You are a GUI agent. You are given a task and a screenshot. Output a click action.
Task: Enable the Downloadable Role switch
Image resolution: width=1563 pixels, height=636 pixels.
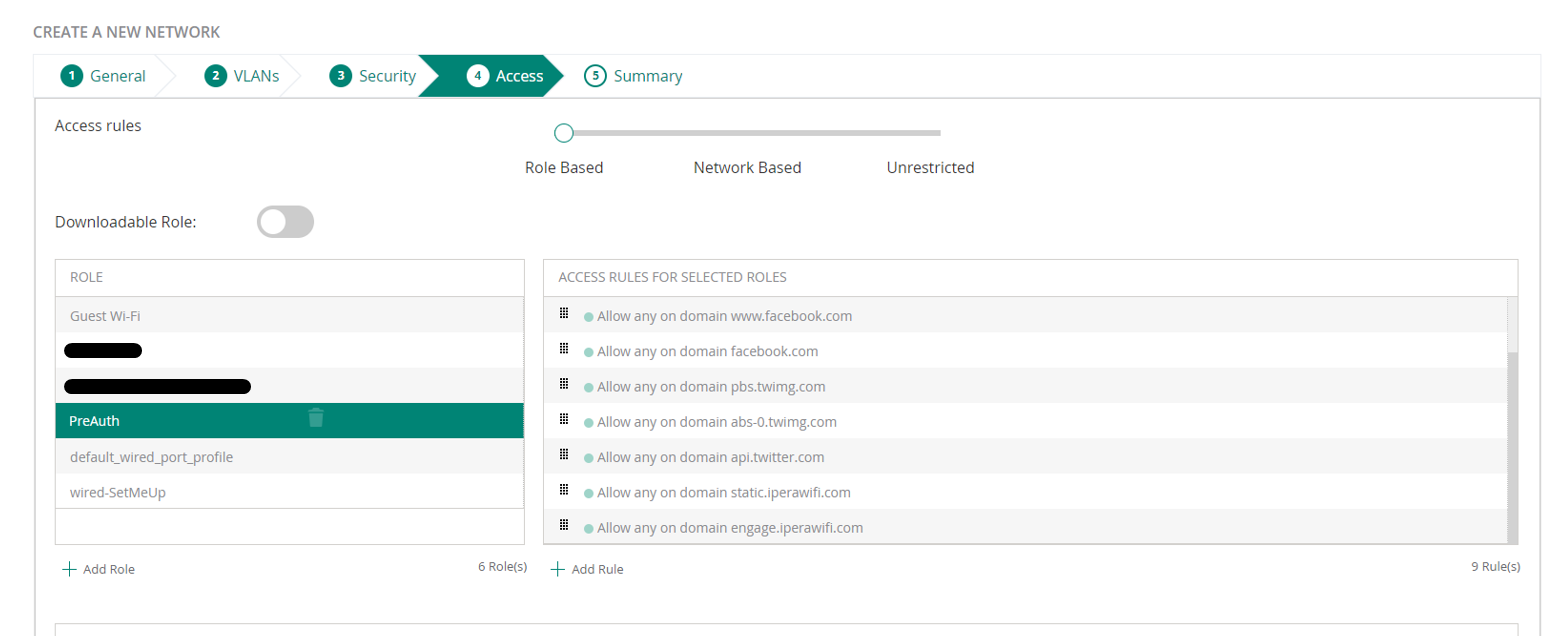click(x=286, y=222)
